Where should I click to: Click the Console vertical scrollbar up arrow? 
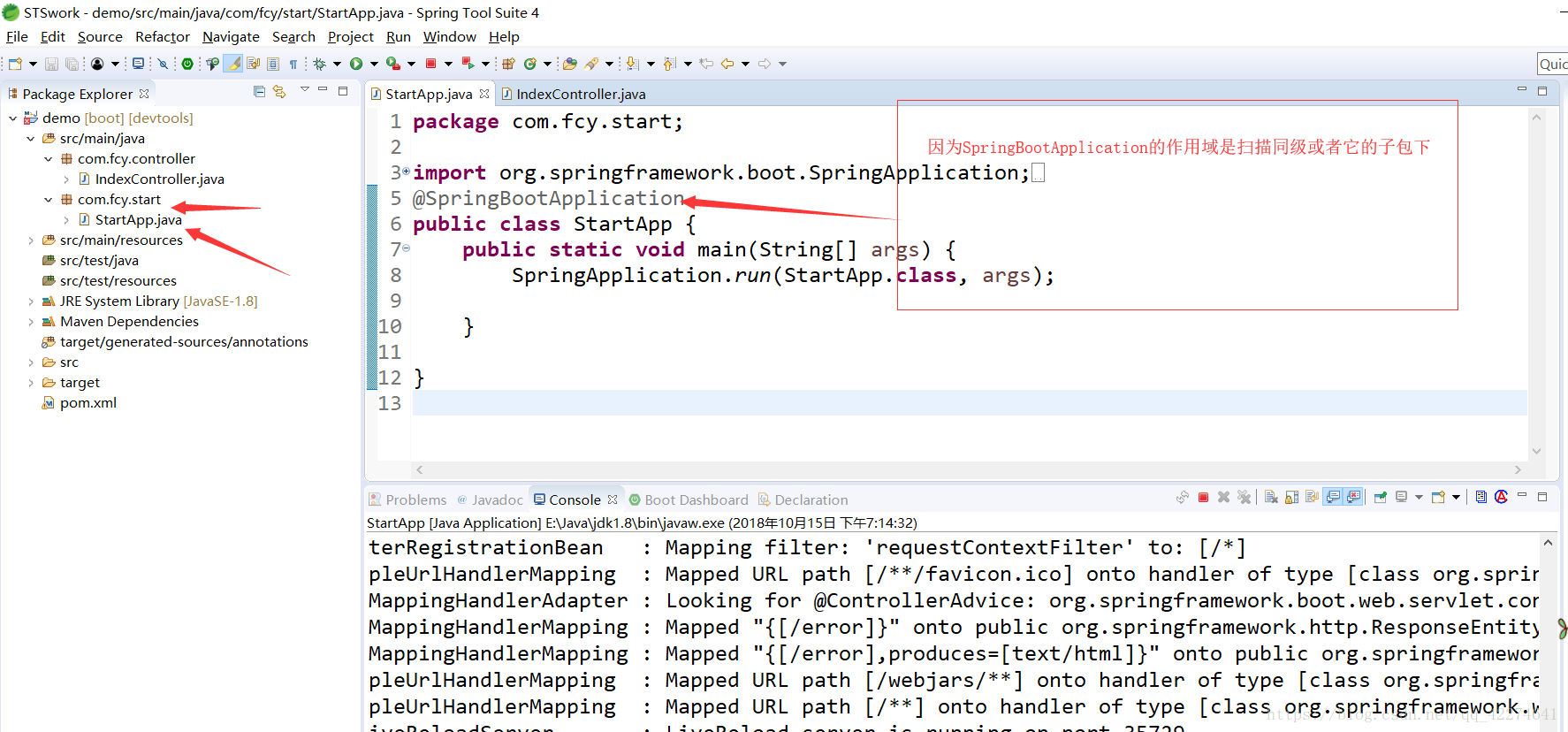click(x=1548, y=542)
